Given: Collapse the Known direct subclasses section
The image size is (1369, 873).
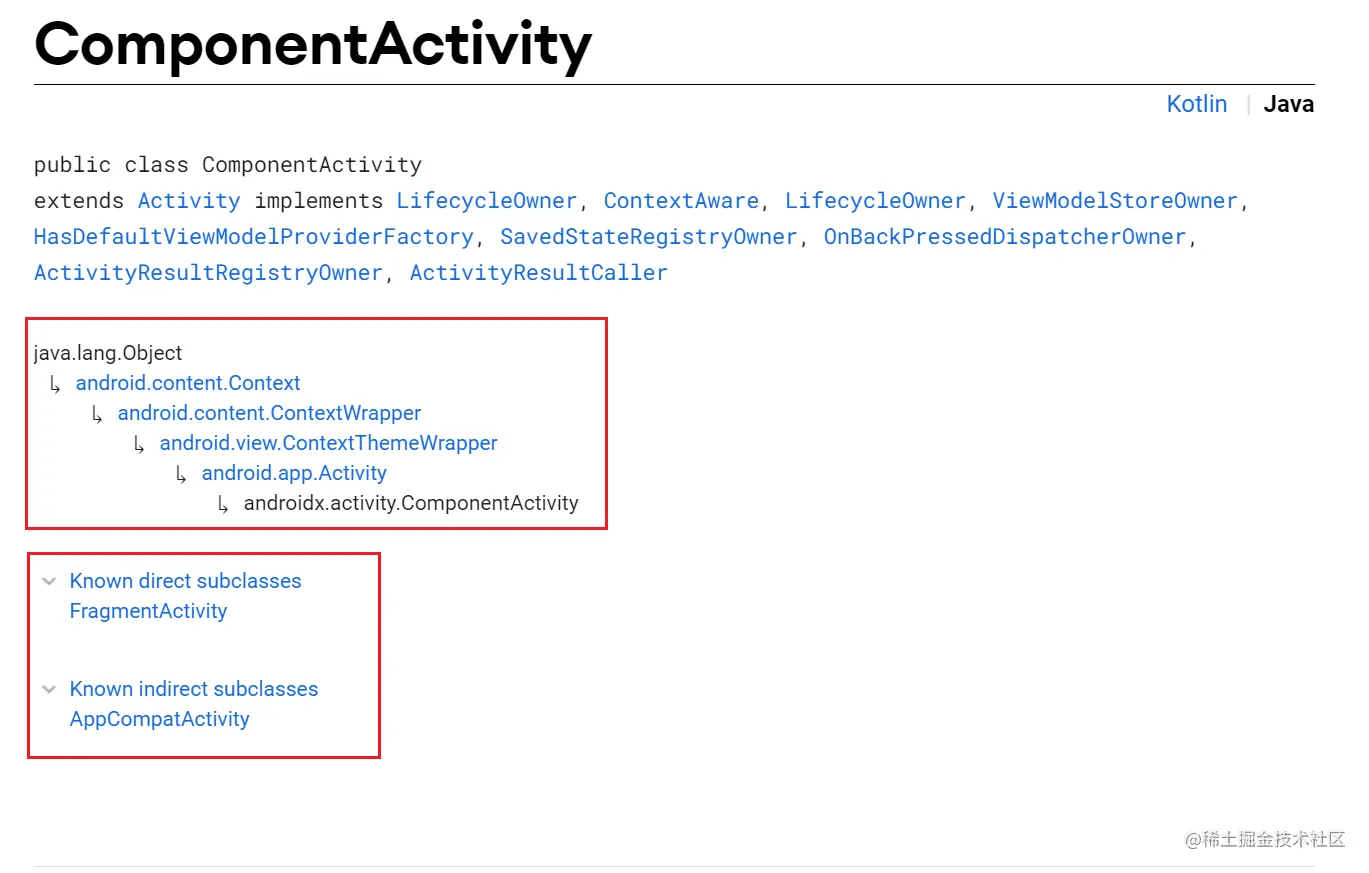Looking at the screenshot, I should pyautogui.click(x=48, y=581).
